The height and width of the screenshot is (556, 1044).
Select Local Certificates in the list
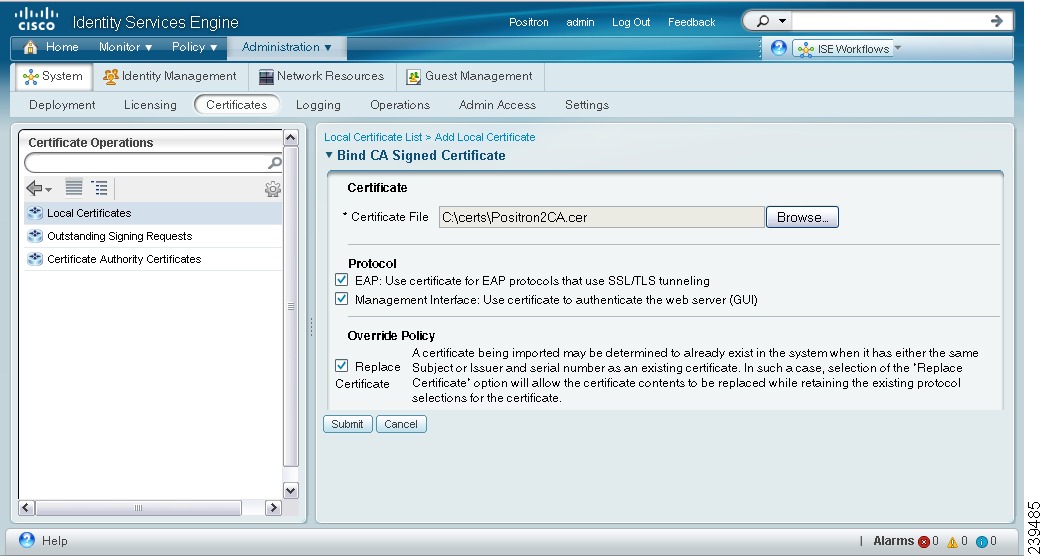(153, 213)
